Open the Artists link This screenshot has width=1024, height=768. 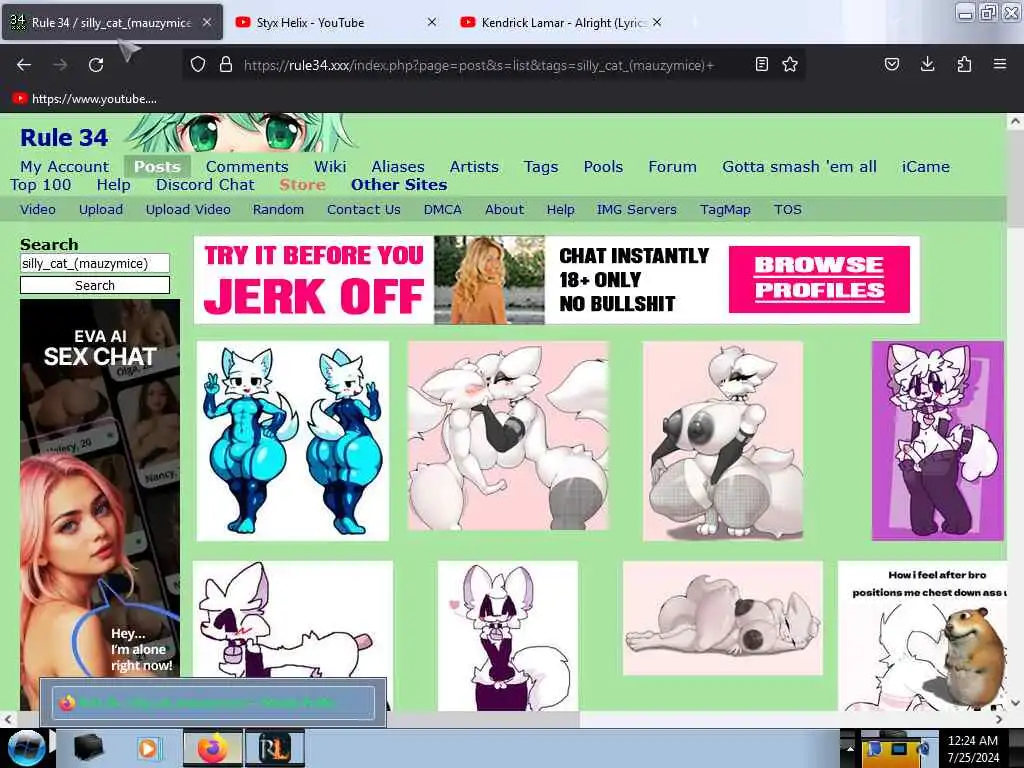pyautogui.click(x=473, y=167)
